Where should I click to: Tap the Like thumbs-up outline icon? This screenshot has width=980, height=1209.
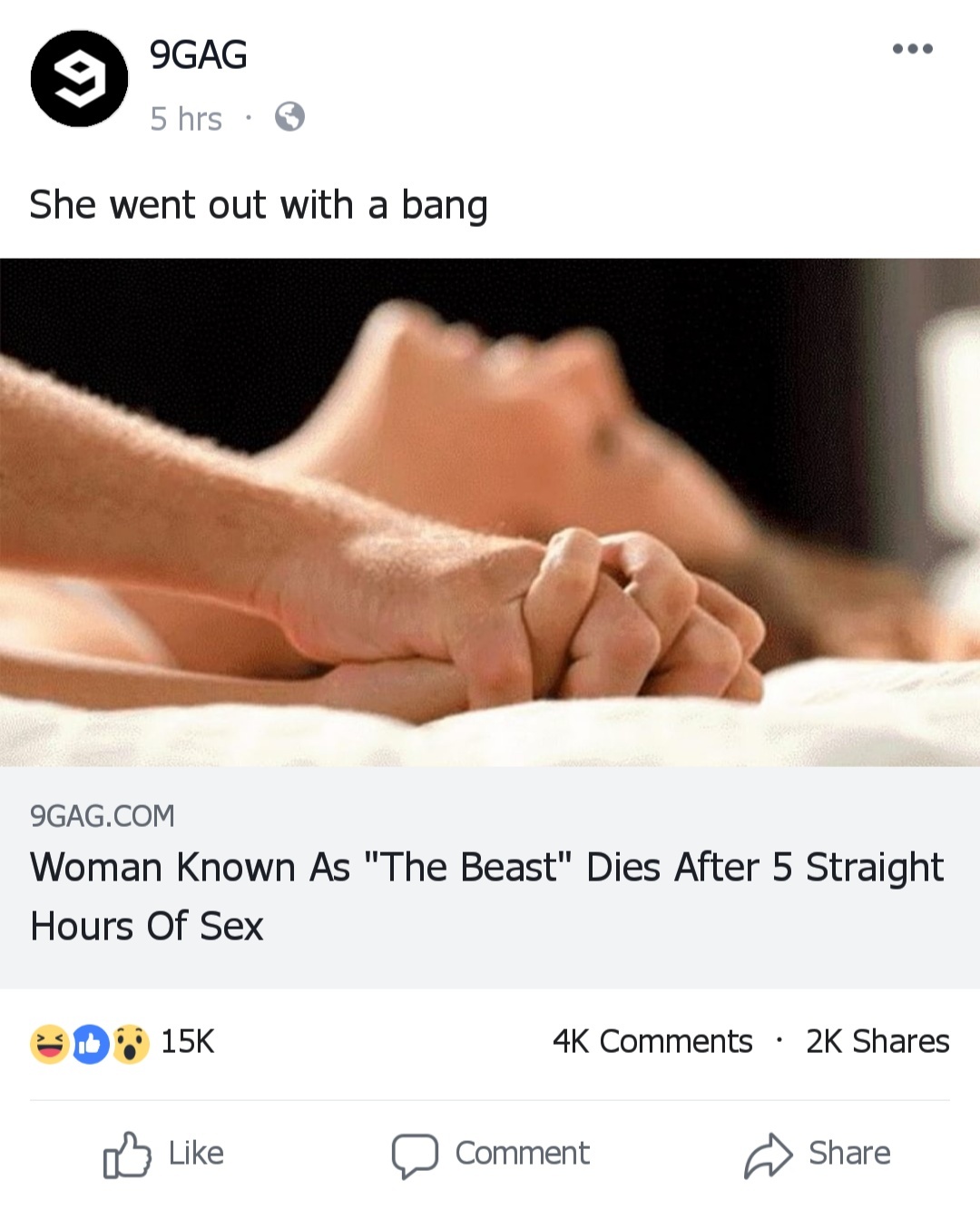coord(126,1155)
